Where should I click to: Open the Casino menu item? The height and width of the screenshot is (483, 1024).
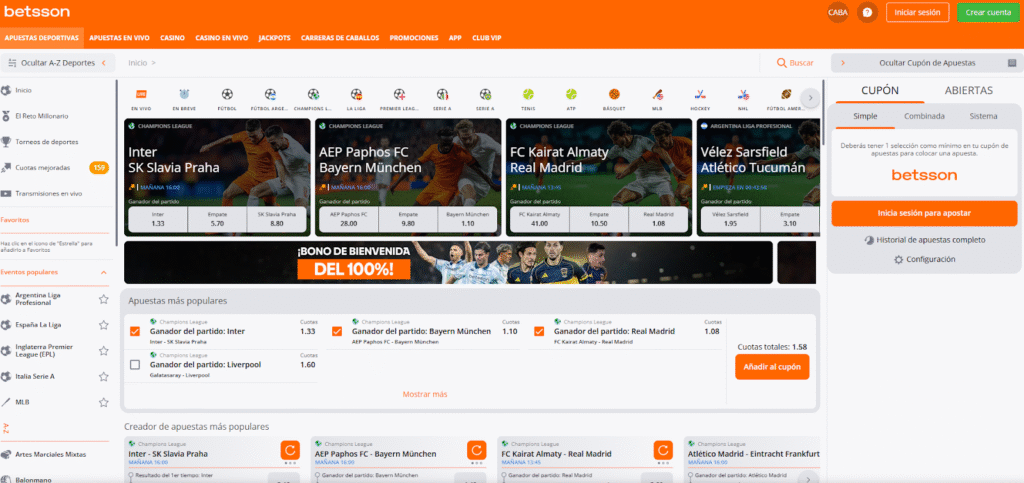pyautogui.click(x=172, y=38)
